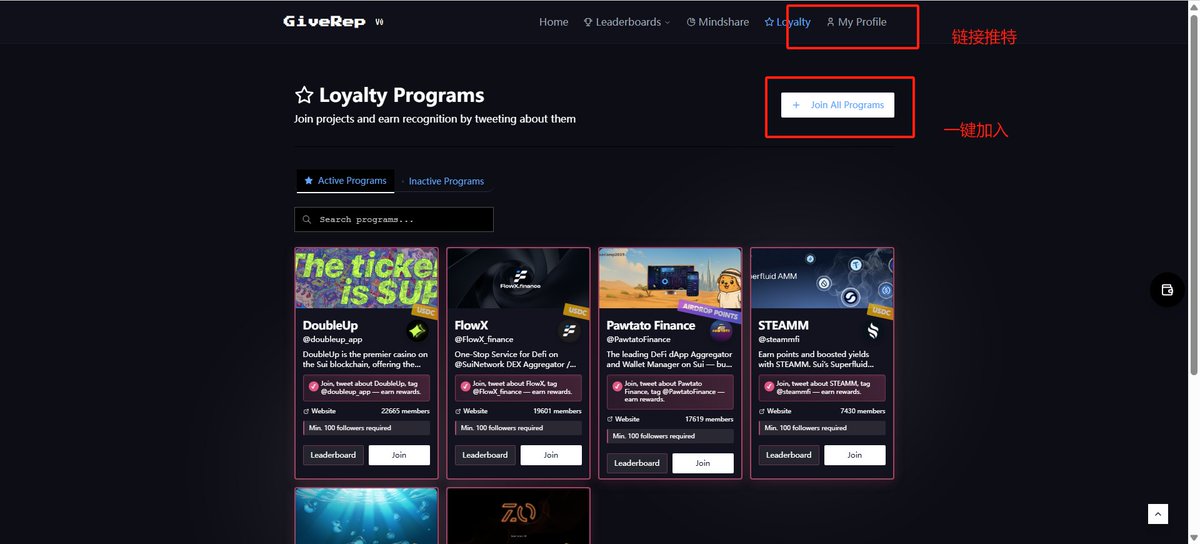Click the @steammfi handle

point(779,340)
